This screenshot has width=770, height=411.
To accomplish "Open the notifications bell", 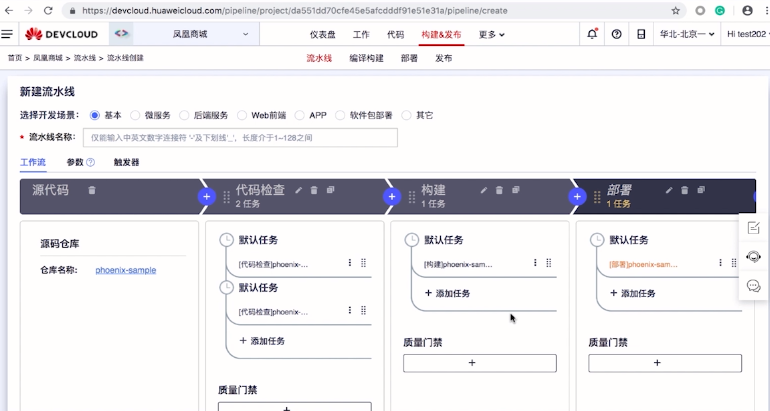I will (592, 34).
